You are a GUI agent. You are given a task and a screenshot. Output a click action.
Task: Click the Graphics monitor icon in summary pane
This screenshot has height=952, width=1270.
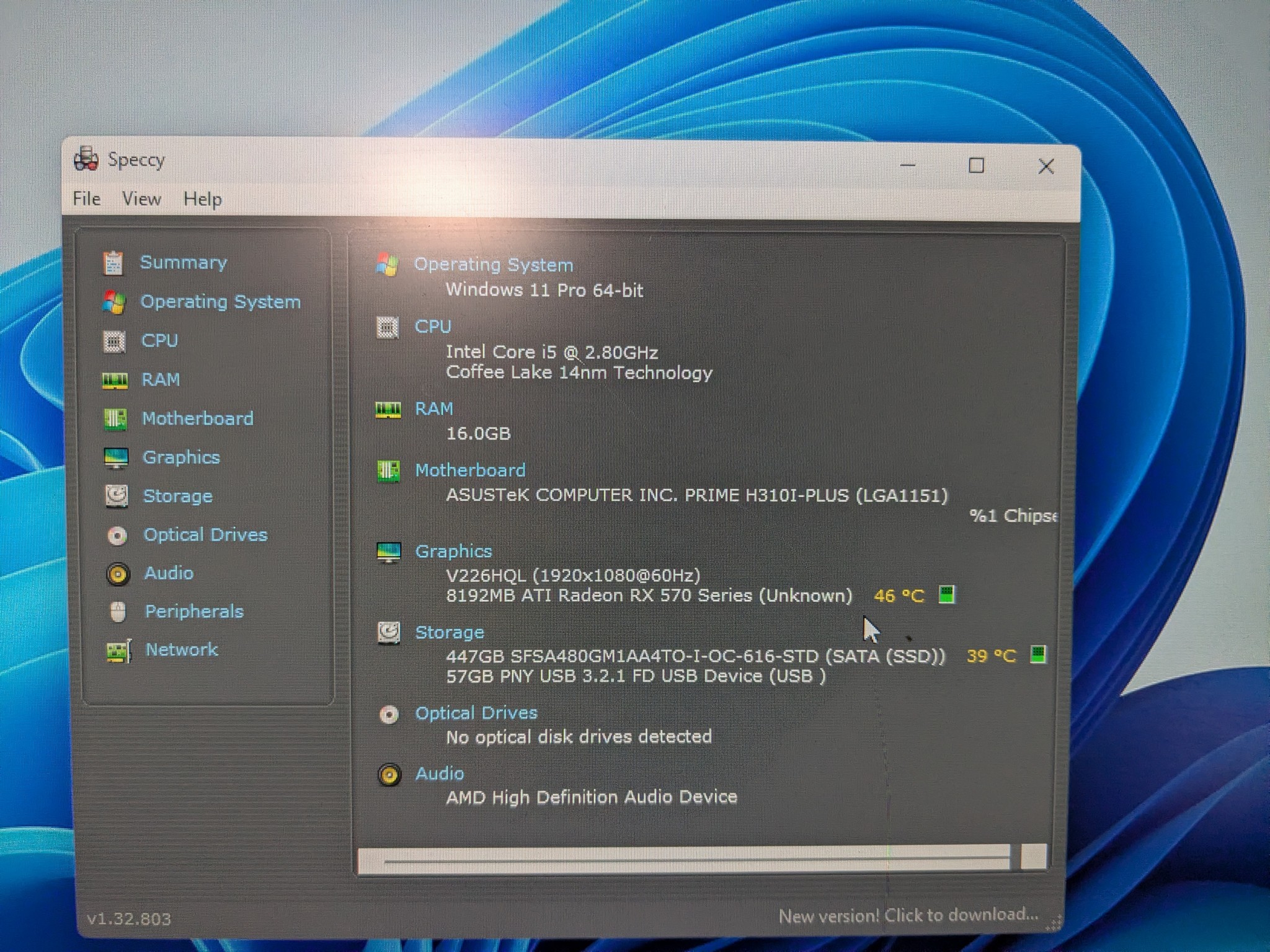point(389,552)
